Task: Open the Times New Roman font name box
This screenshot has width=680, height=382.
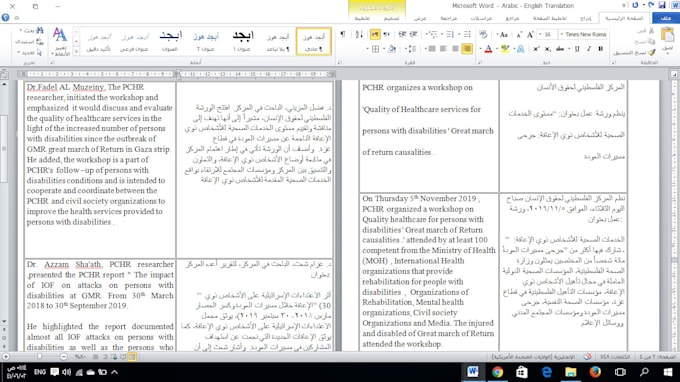Action: pos(583,34)
